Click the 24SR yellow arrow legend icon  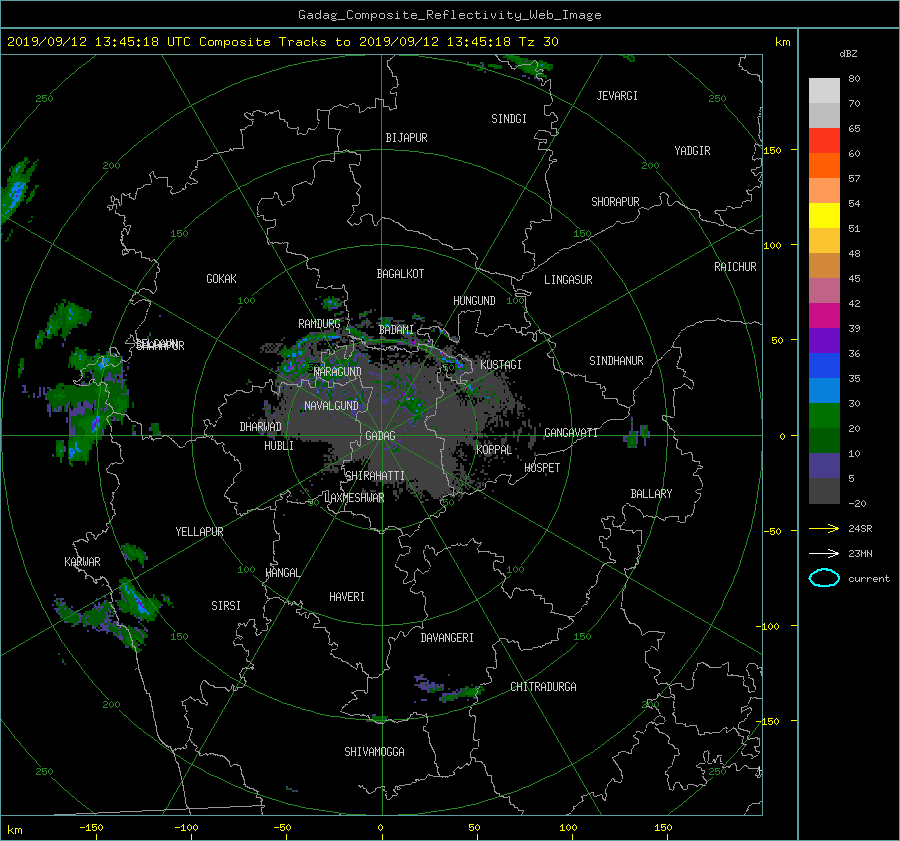(x=824, y=528)
